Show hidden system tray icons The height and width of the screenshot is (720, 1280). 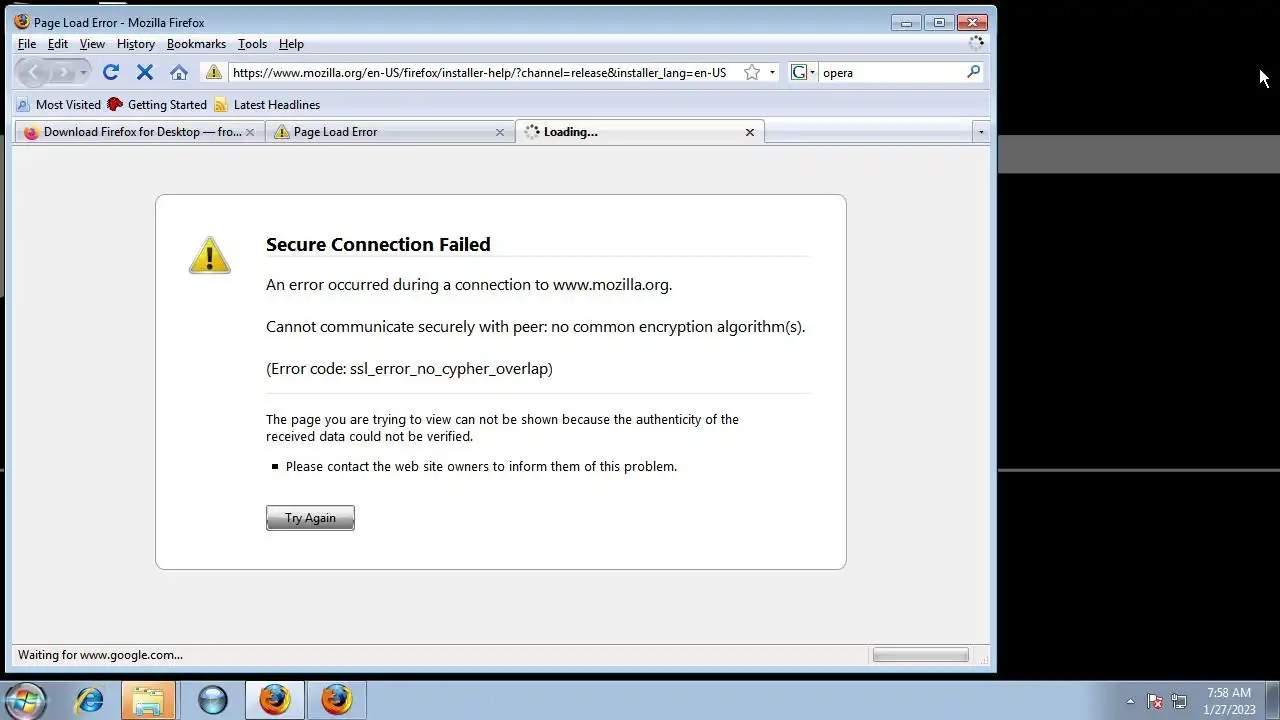point(1130,701)
